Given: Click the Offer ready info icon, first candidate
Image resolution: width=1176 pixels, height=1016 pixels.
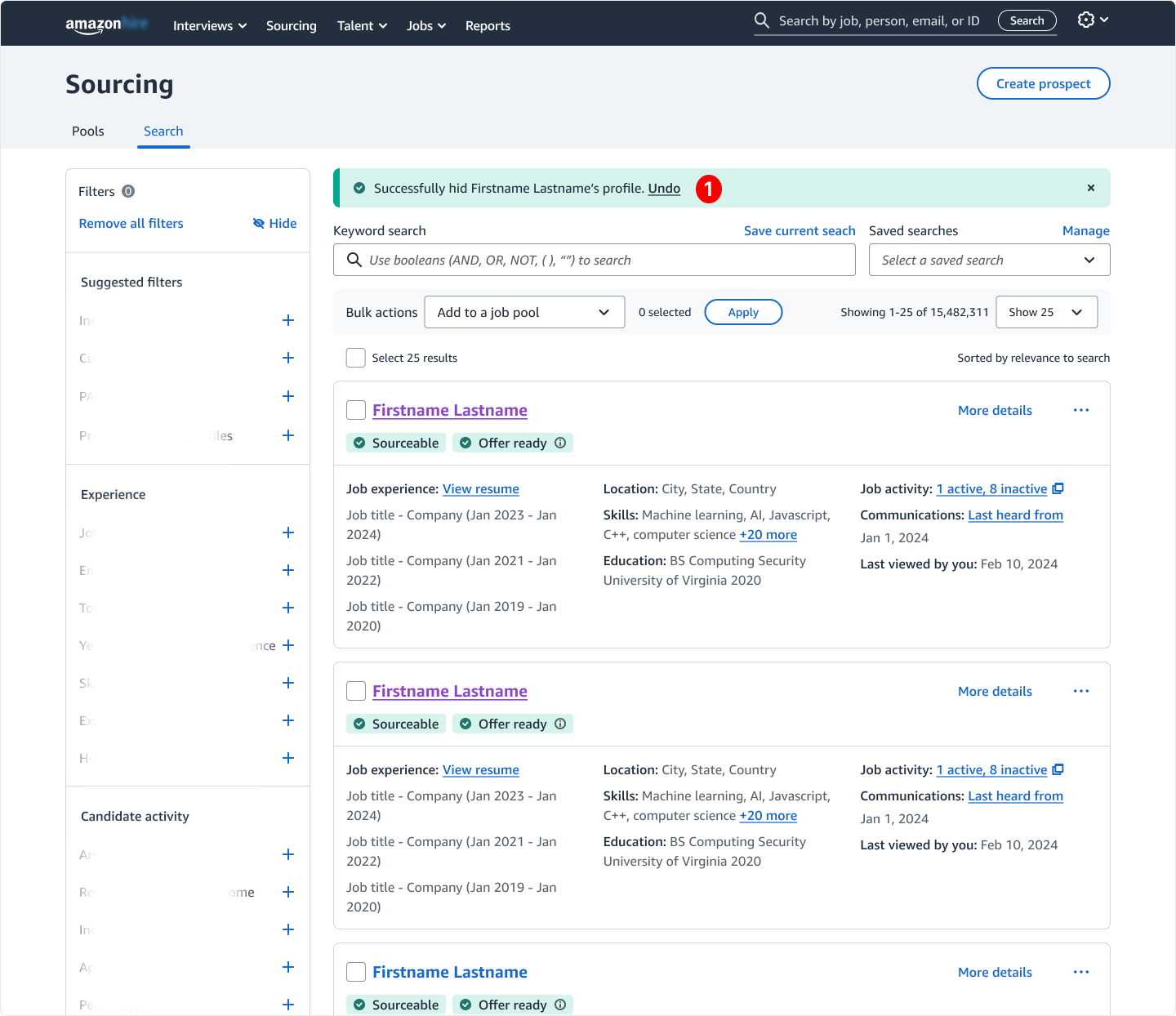Looking at the screenshot, I should click(x=560, y=443).
